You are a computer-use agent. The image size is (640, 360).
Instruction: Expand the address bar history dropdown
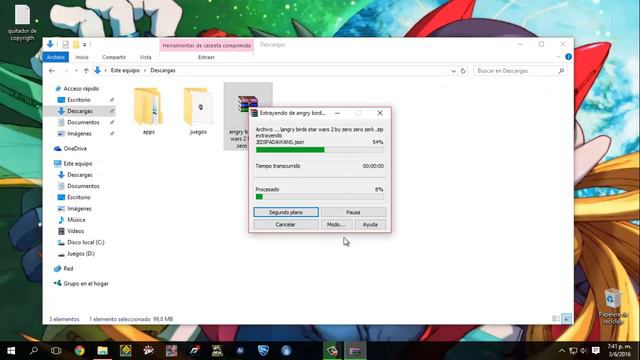[x=453, y=71]
